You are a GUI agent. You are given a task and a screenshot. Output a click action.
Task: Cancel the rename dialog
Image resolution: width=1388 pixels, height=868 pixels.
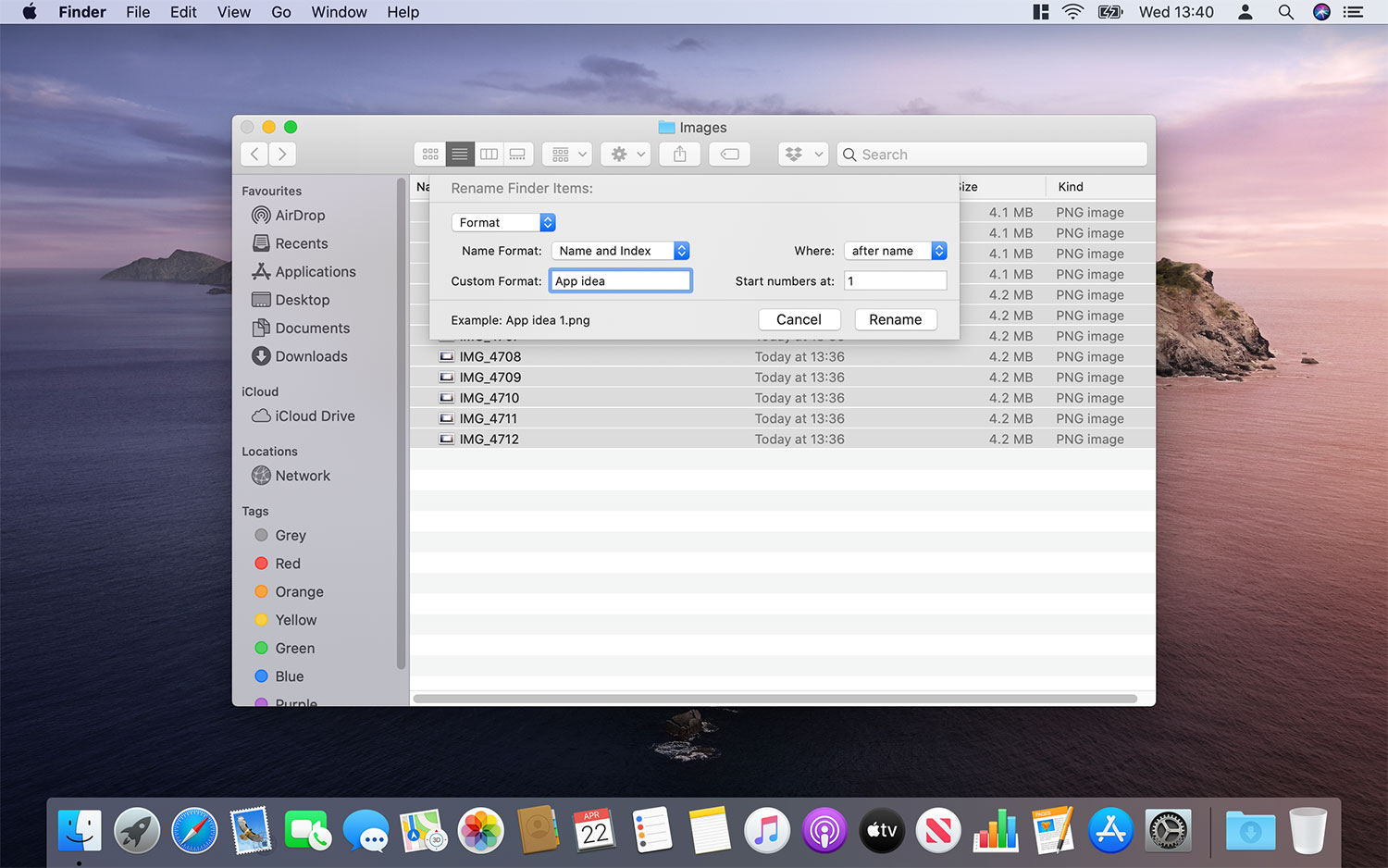(x=799, y=319)
